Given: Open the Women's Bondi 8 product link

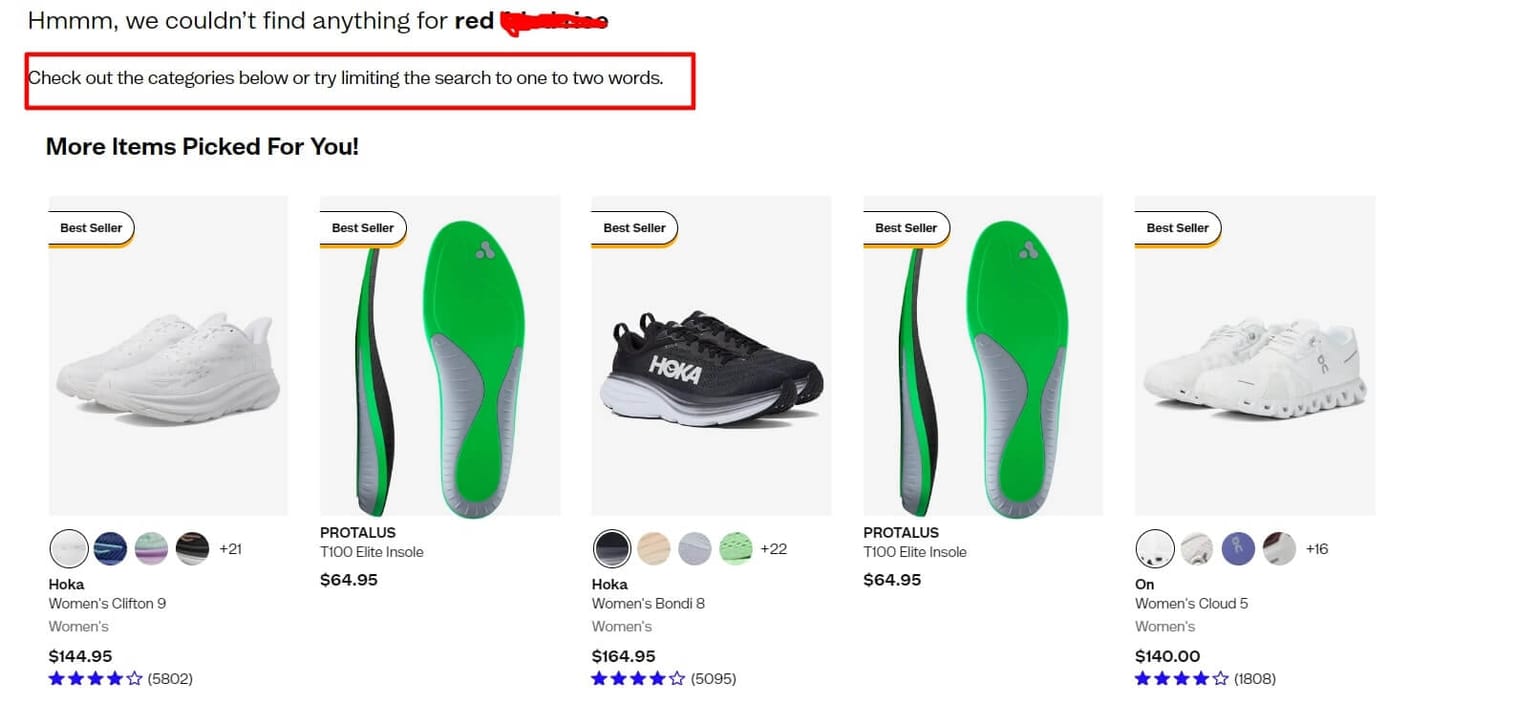Looking at the screenshot, I should point(648,603).
